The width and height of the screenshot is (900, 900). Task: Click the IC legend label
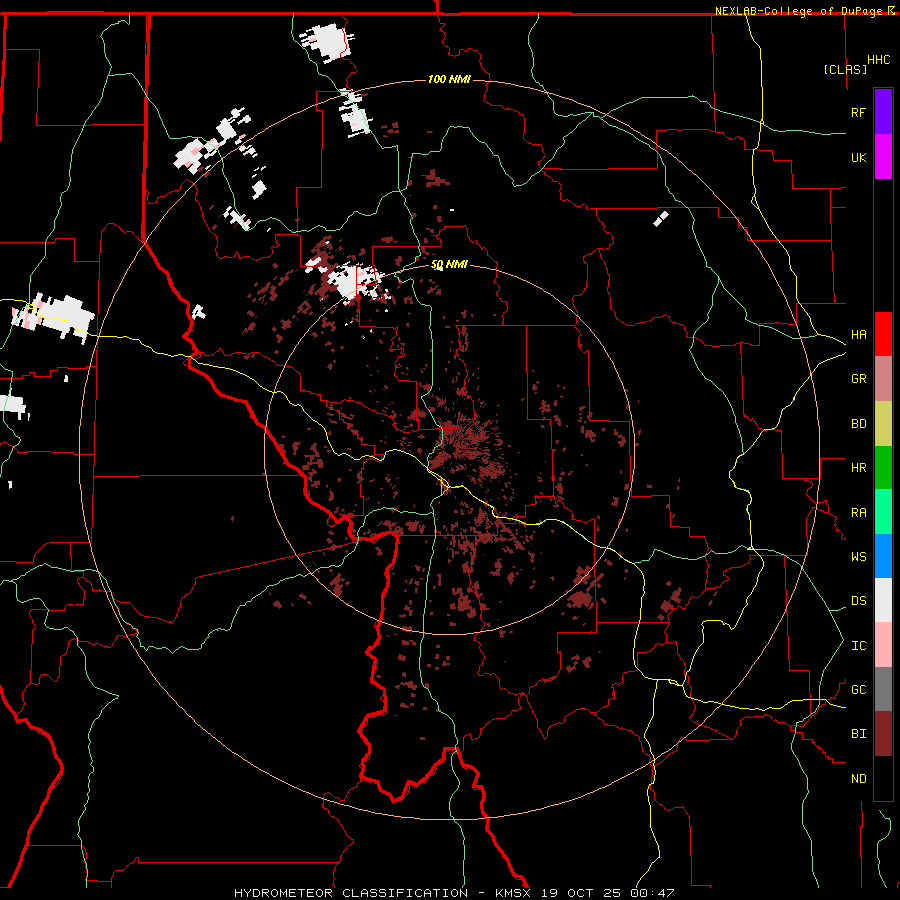click(858, 645)
